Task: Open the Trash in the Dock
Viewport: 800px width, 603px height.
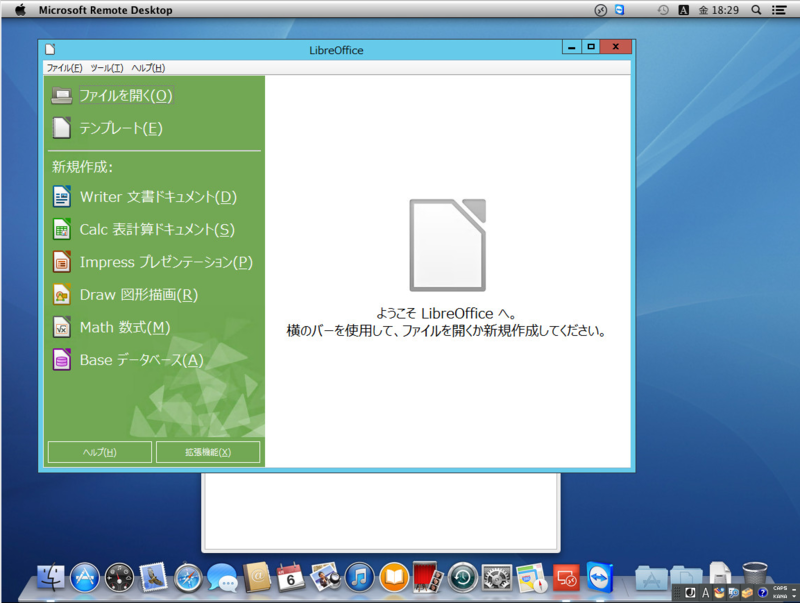Action: click(755, 575)
